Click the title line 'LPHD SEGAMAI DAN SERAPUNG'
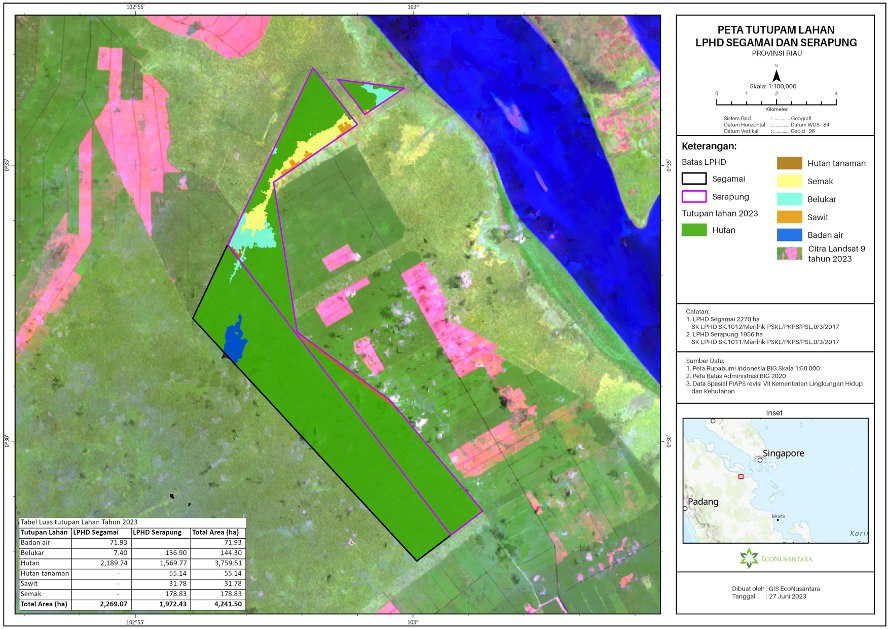Screen dimensions: 889x629 click(x=776, y=42)
